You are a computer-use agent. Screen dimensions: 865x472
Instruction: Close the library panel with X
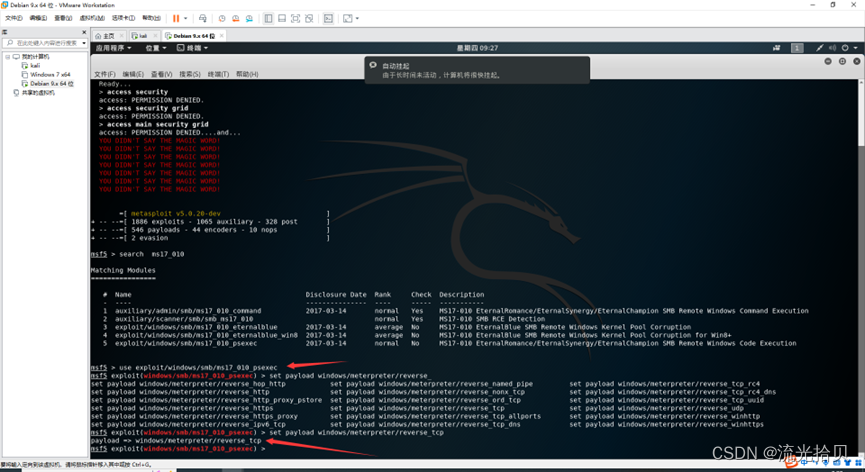pyautogui.click(x=84, y=33)
